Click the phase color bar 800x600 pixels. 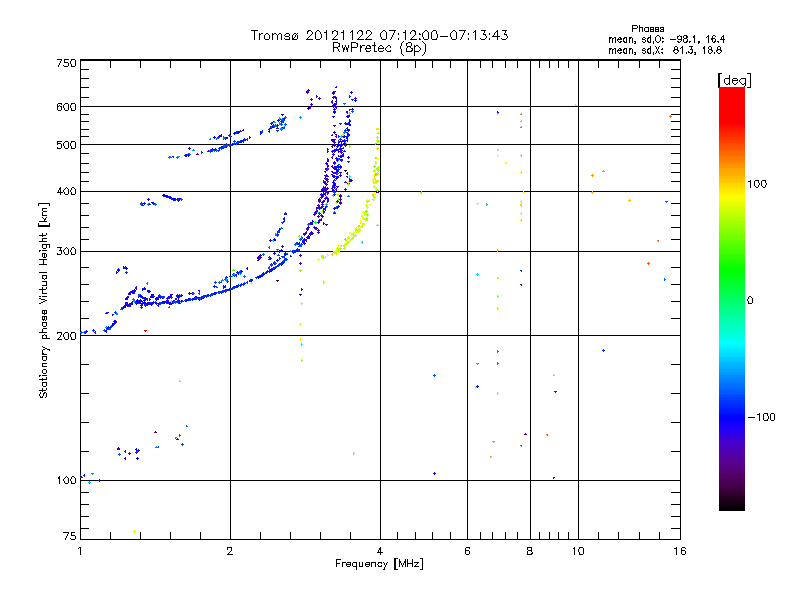point(732,298)
